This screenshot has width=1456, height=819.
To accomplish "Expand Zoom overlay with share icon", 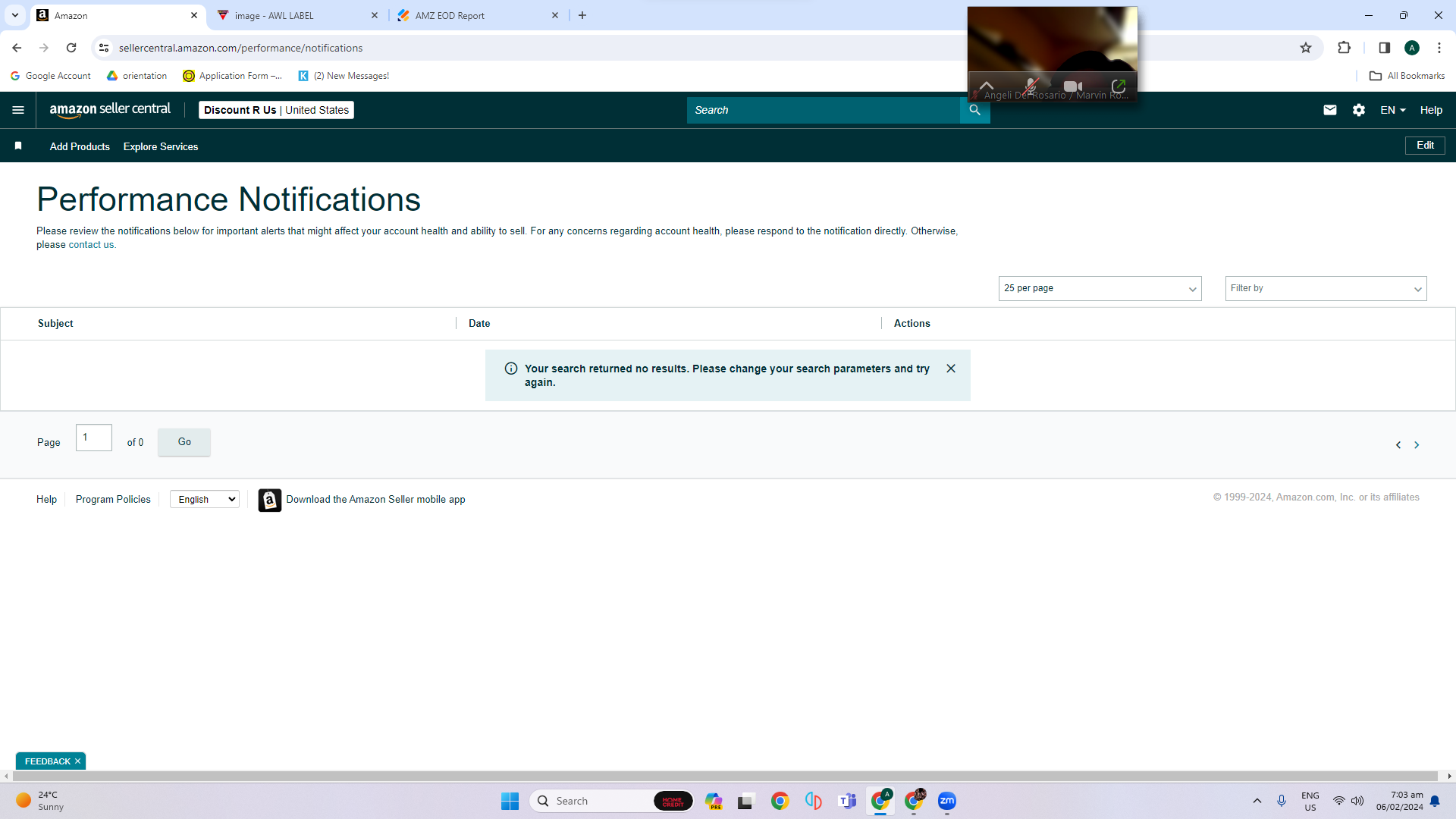I will tap(1119, 86).
